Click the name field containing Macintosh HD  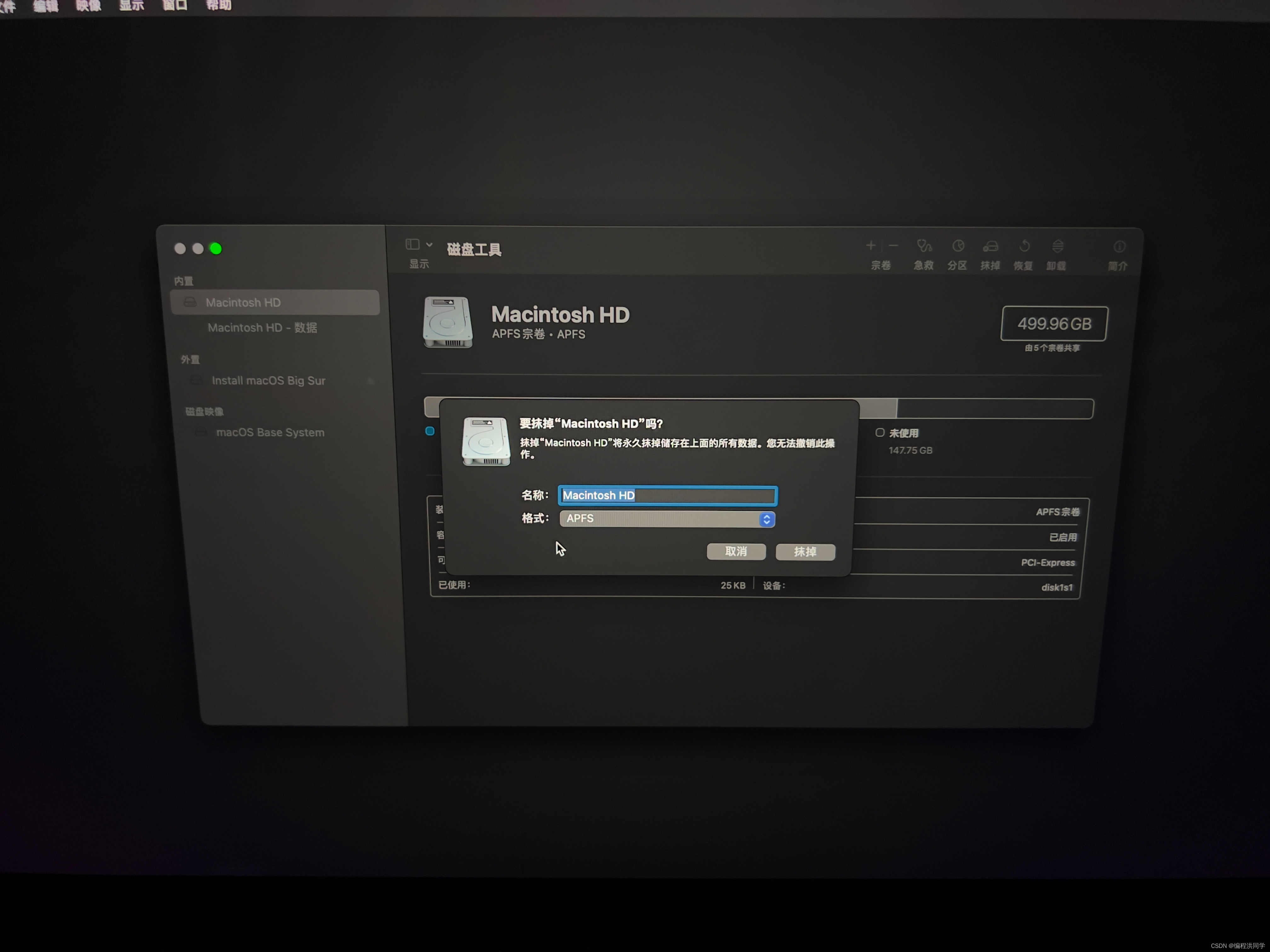pos(667,495)
